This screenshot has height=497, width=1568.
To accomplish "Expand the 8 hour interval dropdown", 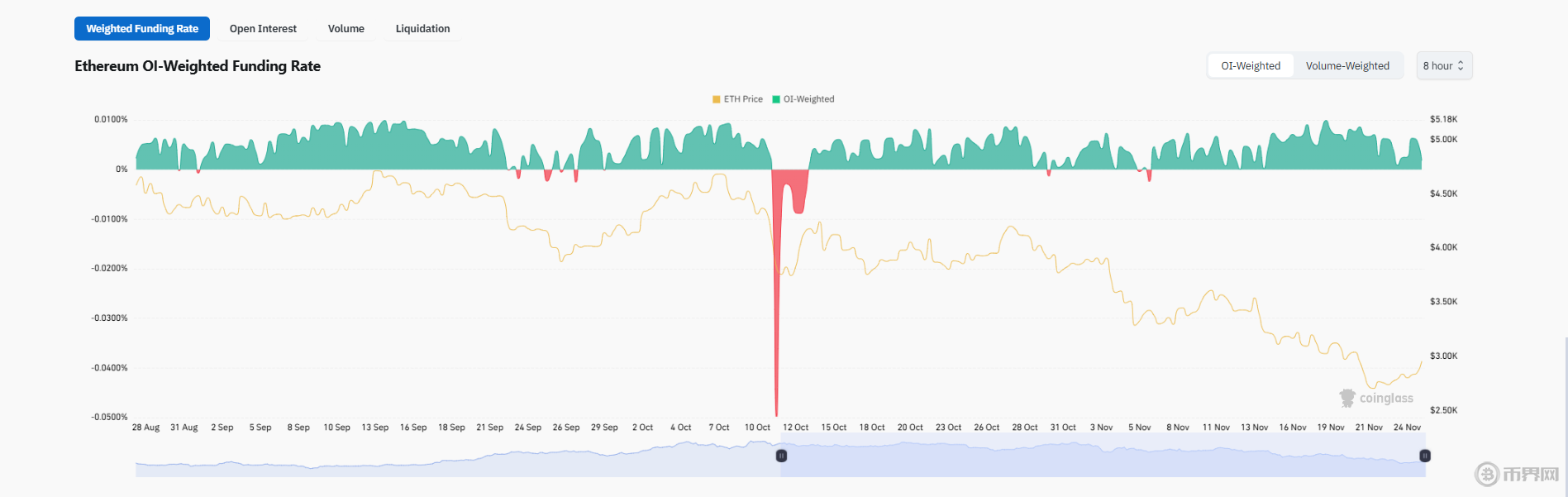I will pos(1444,66).
